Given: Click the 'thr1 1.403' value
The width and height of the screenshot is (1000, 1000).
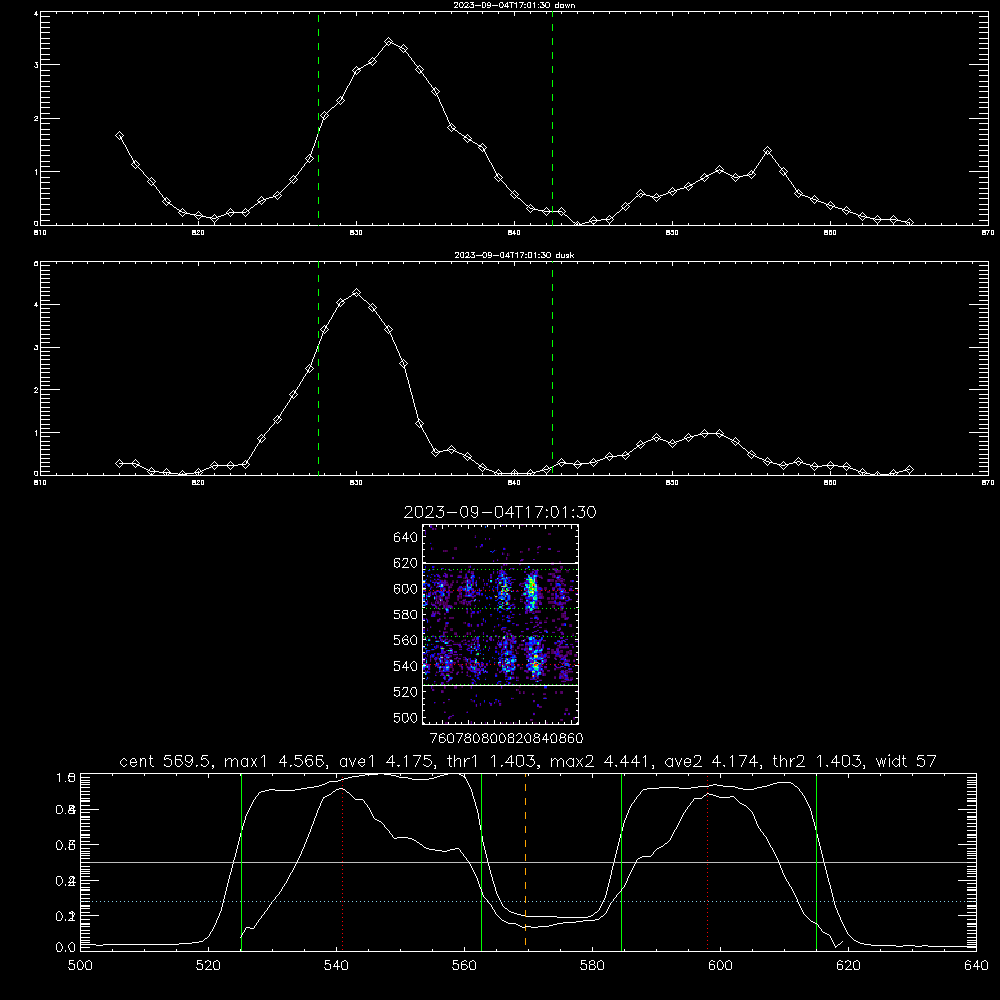Looking at the screenshot, I should pos(491,761).
